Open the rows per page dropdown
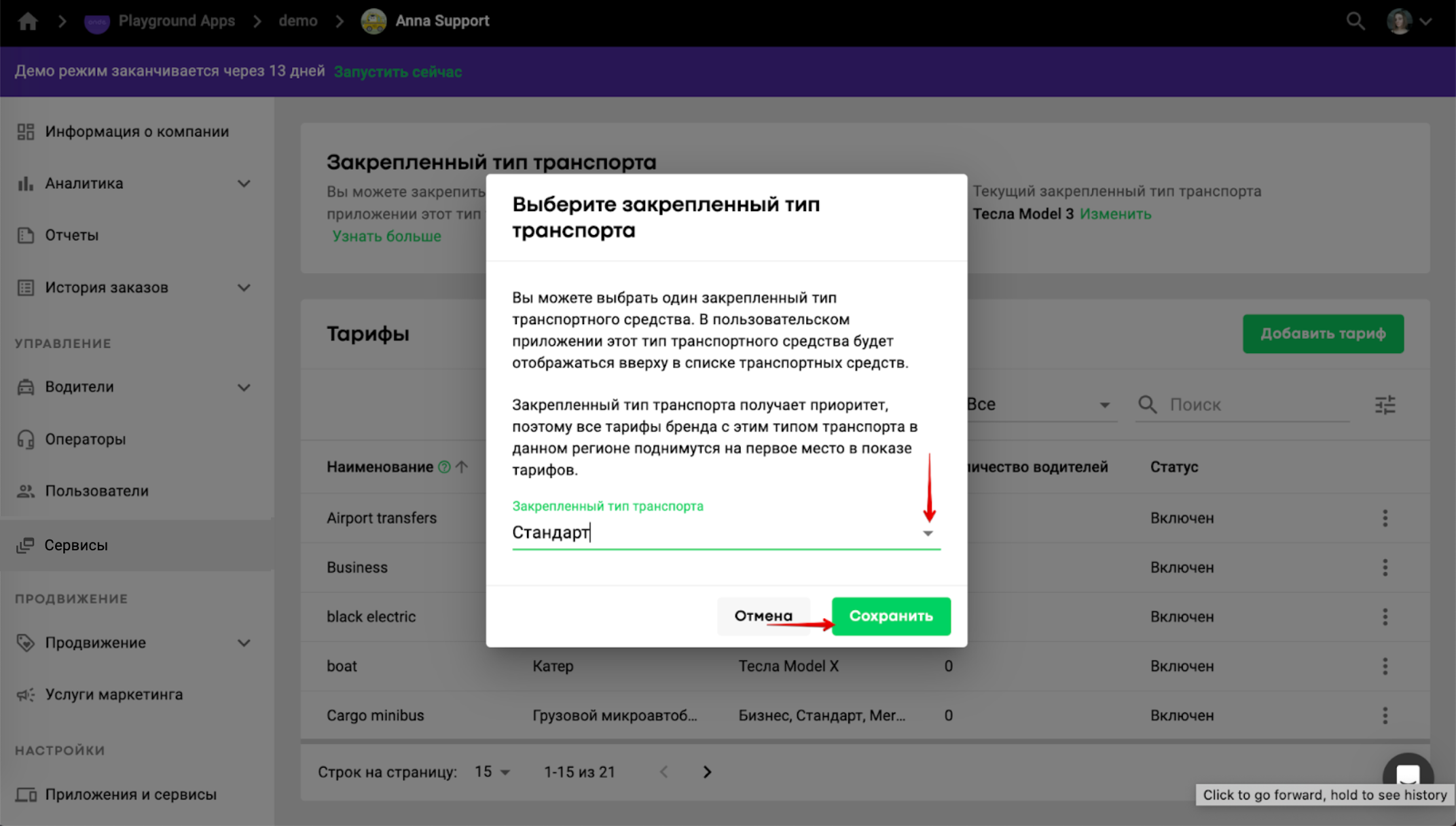This screenshot has width=1456, height=826. pyautogui.click(x=492, y=772)
